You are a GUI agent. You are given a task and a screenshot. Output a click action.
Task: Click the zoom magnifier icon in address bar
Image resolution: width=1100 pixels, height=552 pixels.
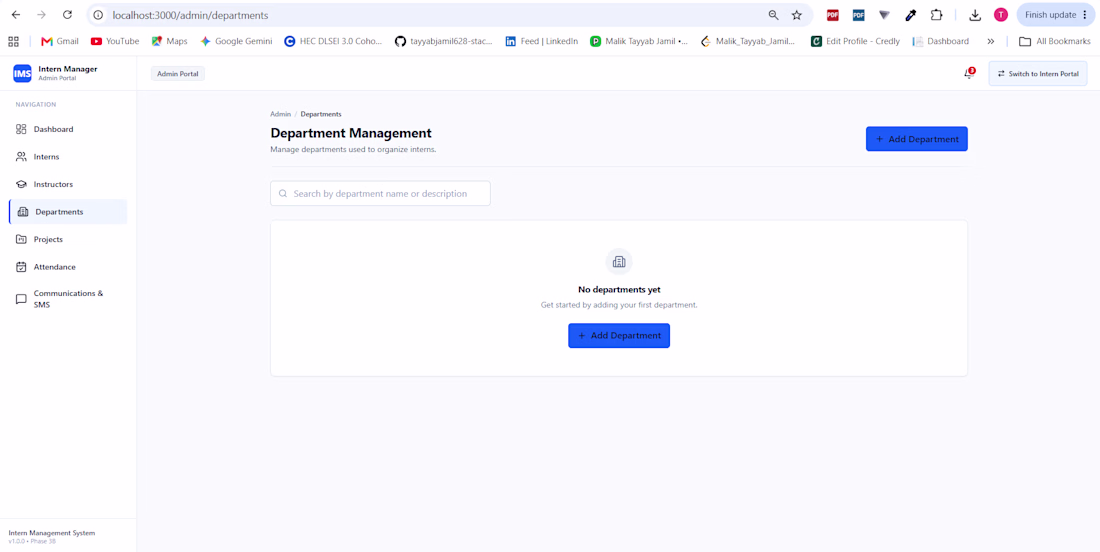tap(773, 15)
